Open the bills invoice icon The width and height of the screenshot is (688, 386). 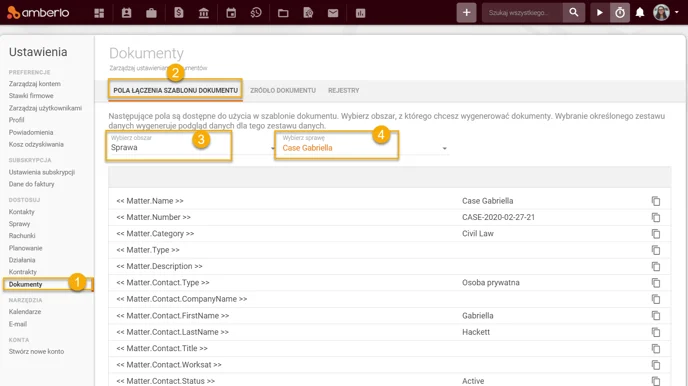[x=179, y=13]
